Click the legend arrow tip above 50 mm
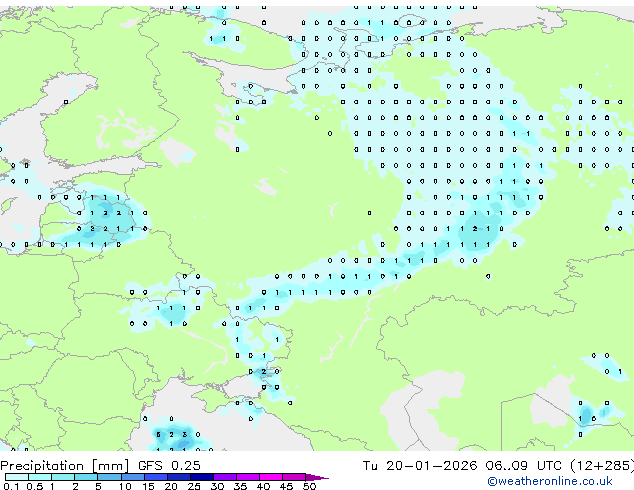 point(317,477)
